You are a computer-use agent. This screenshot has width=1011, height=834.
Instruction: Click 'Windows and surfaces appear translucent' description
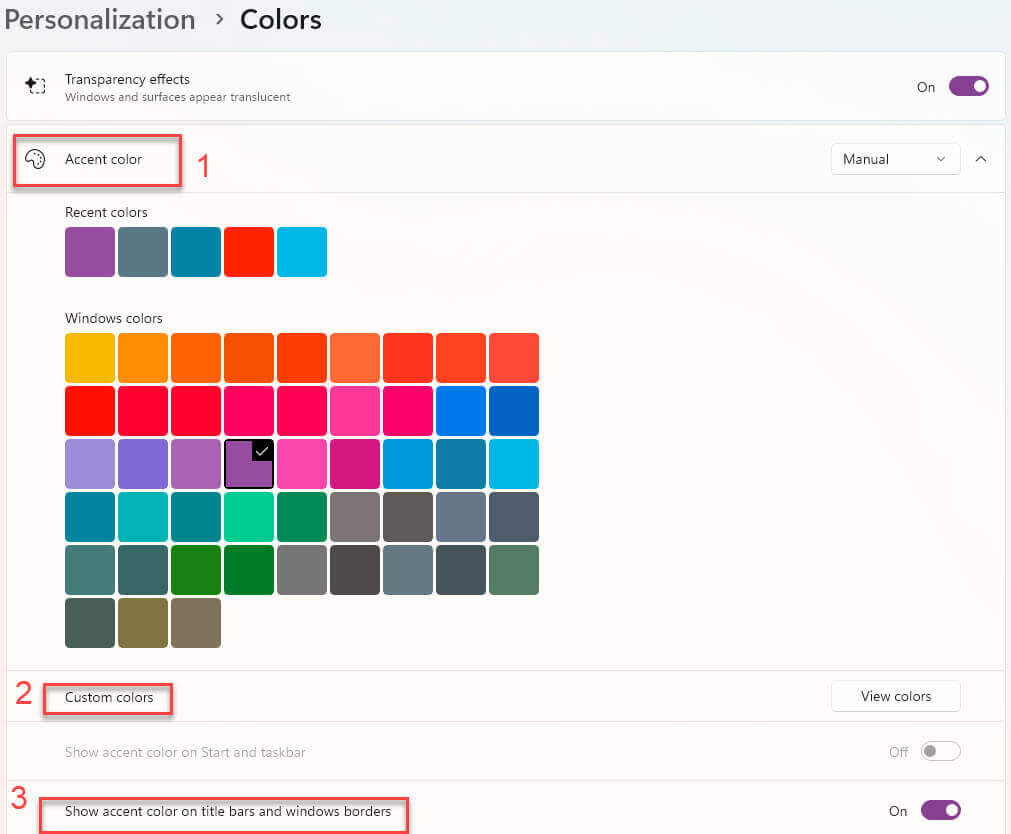point(177,97)
